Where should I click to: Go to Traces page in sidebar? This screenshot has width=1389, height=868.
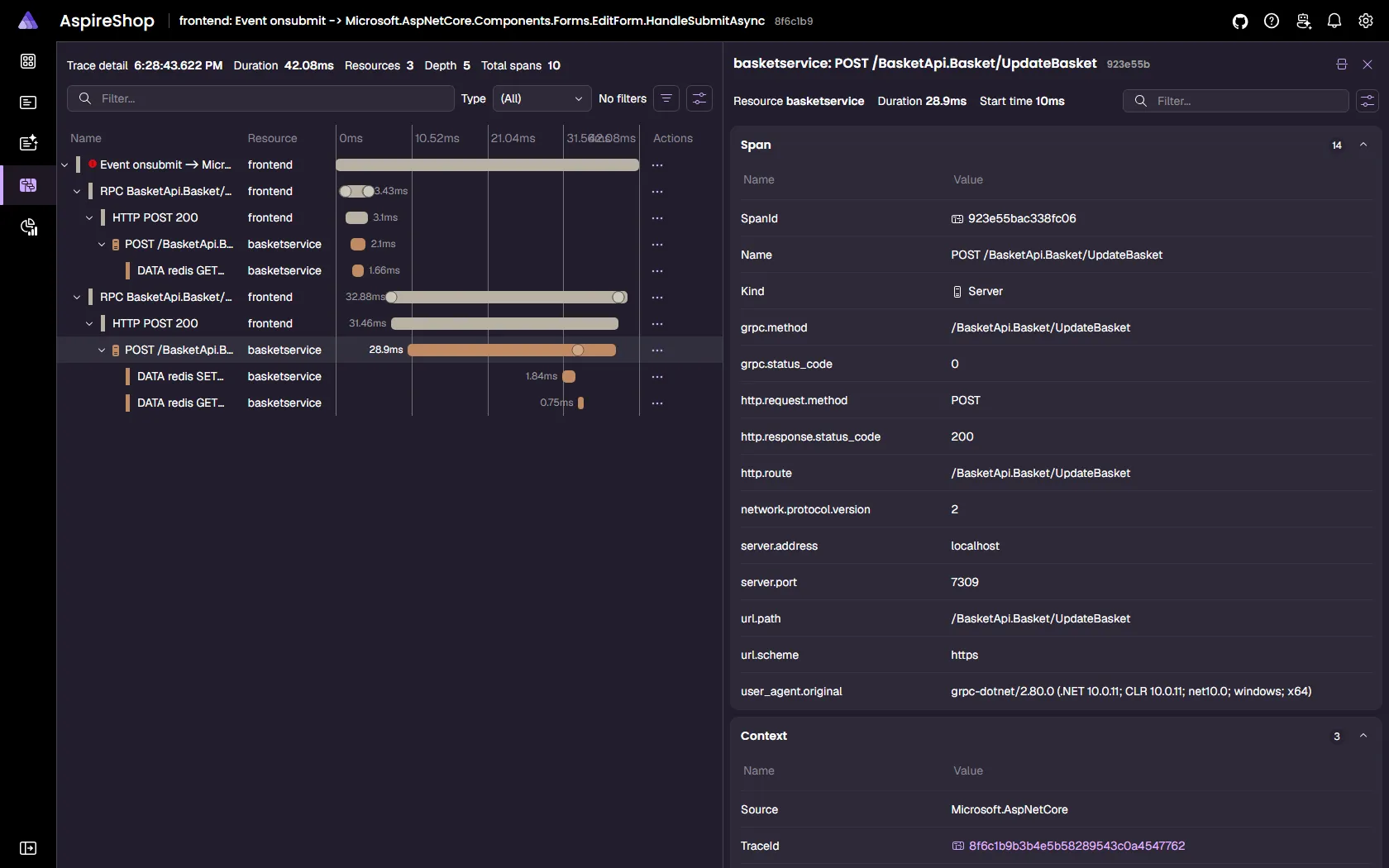[28, 185]
